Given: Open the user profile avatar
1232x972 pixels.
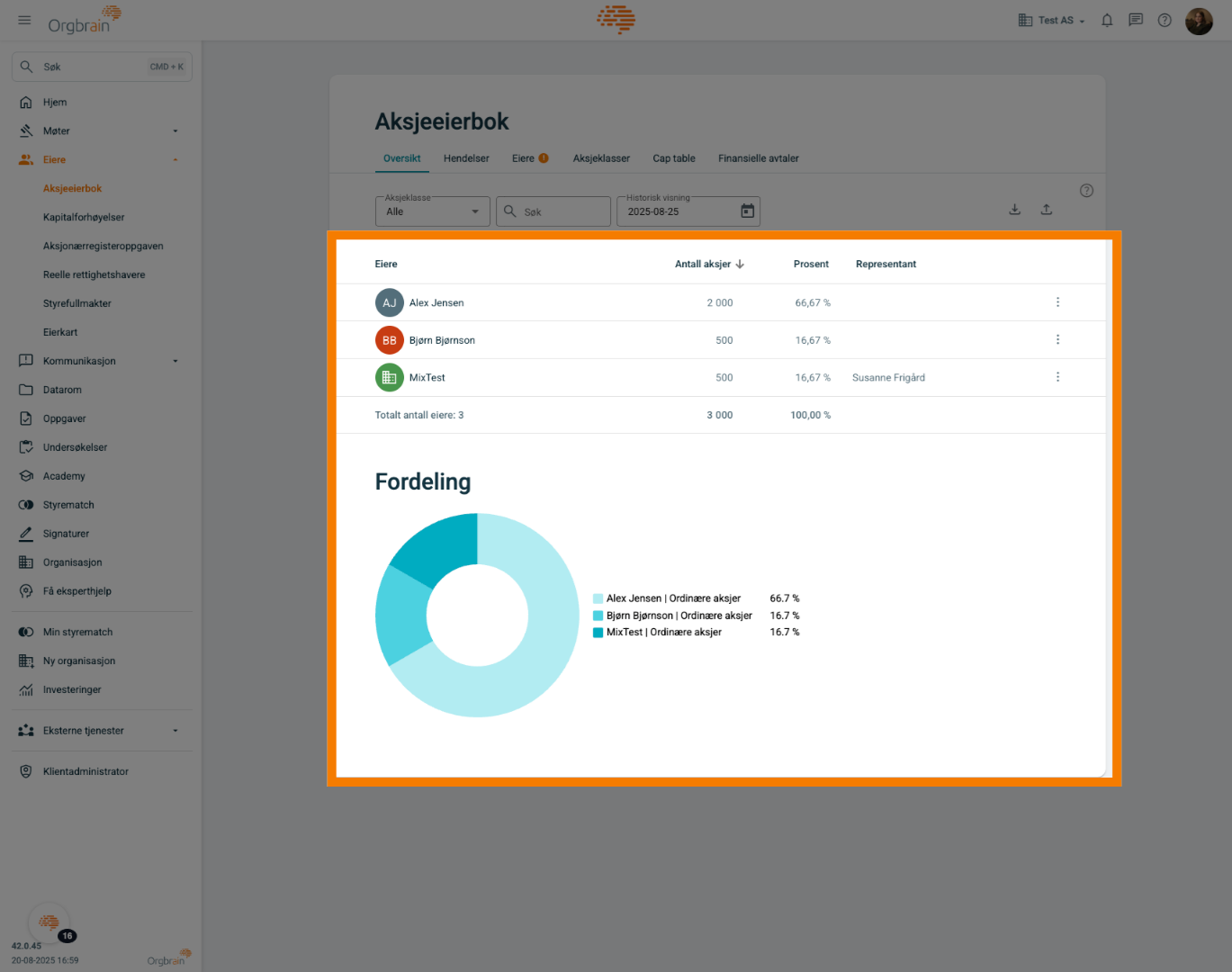Looking at the screenshot, I should point(1199,21).
